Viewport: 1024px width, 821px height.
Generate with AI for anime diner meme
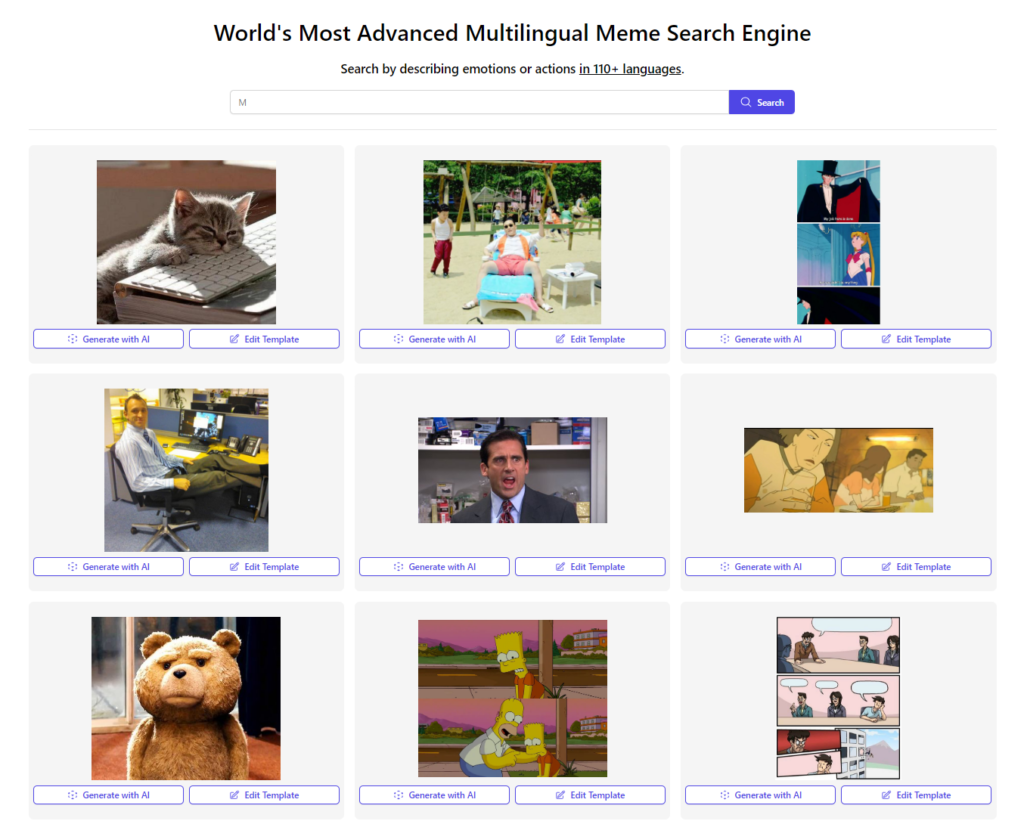pyautogui.click(x=760, y=567)
